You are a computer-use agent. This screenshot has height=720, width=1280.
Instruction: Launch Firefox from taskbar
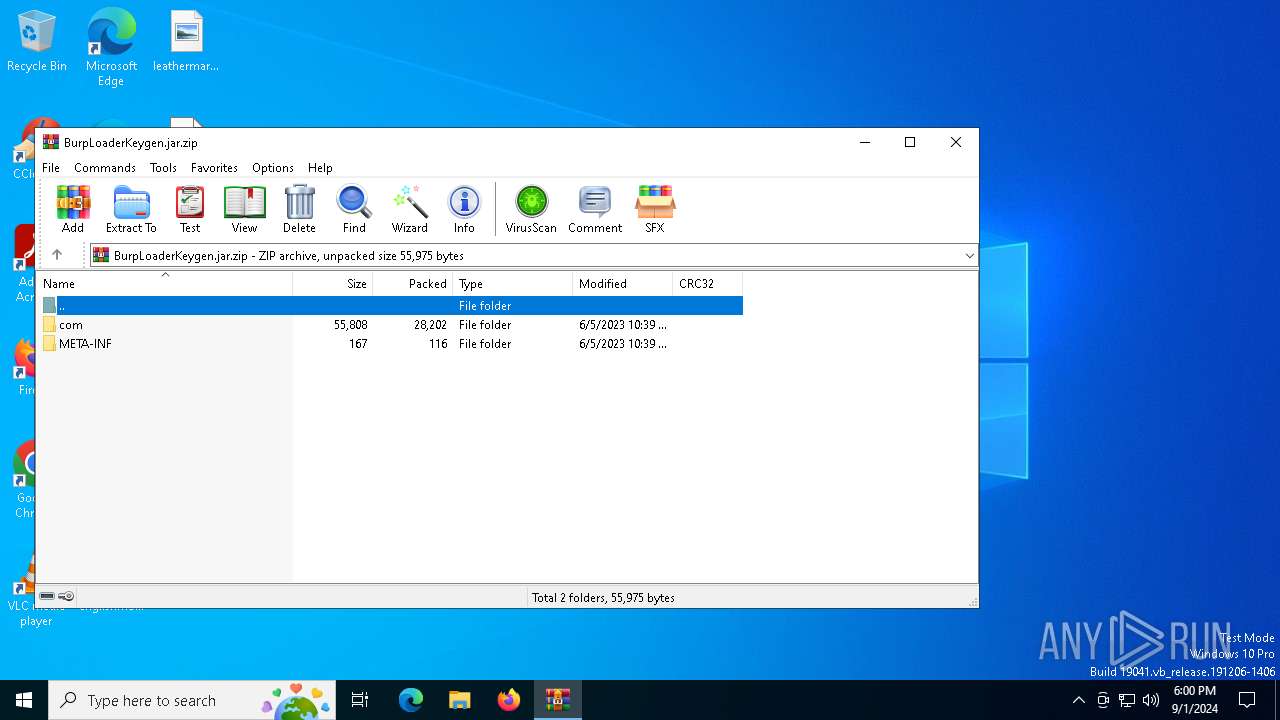pyautogui.click(x=508, y=700)
